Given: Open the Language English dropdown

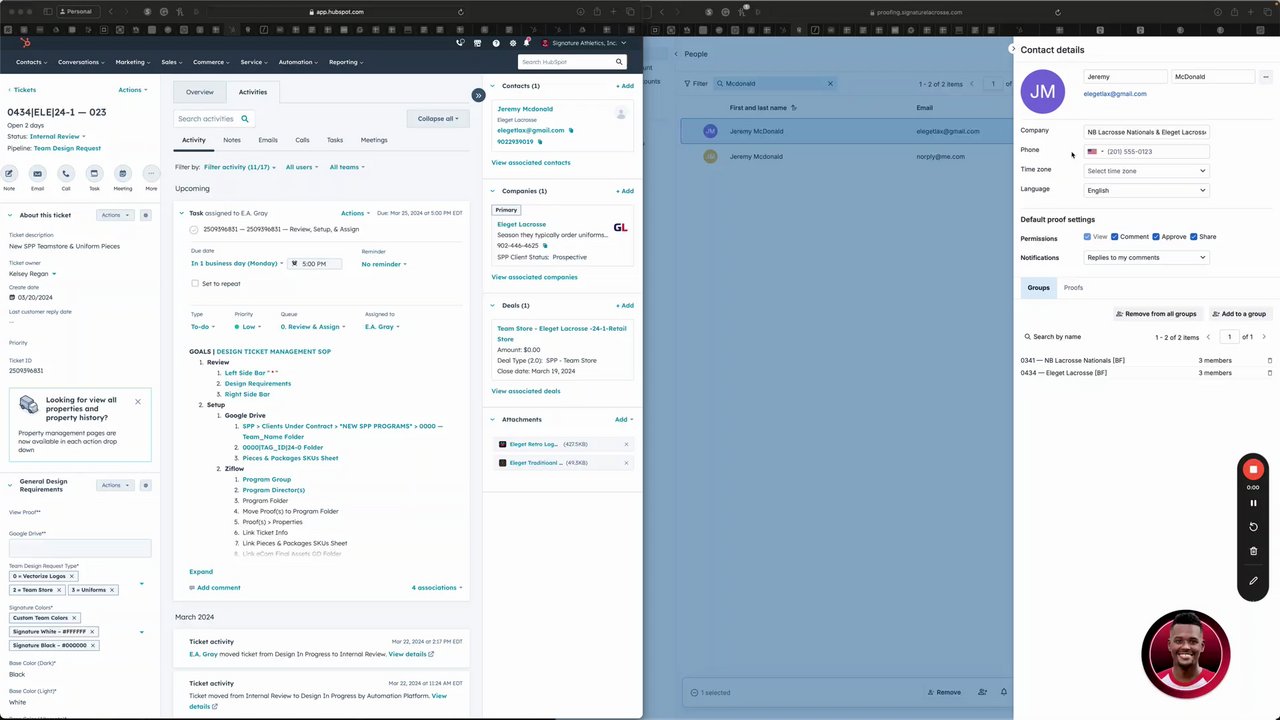Looking at the screenshot, I should [1146, 190].
